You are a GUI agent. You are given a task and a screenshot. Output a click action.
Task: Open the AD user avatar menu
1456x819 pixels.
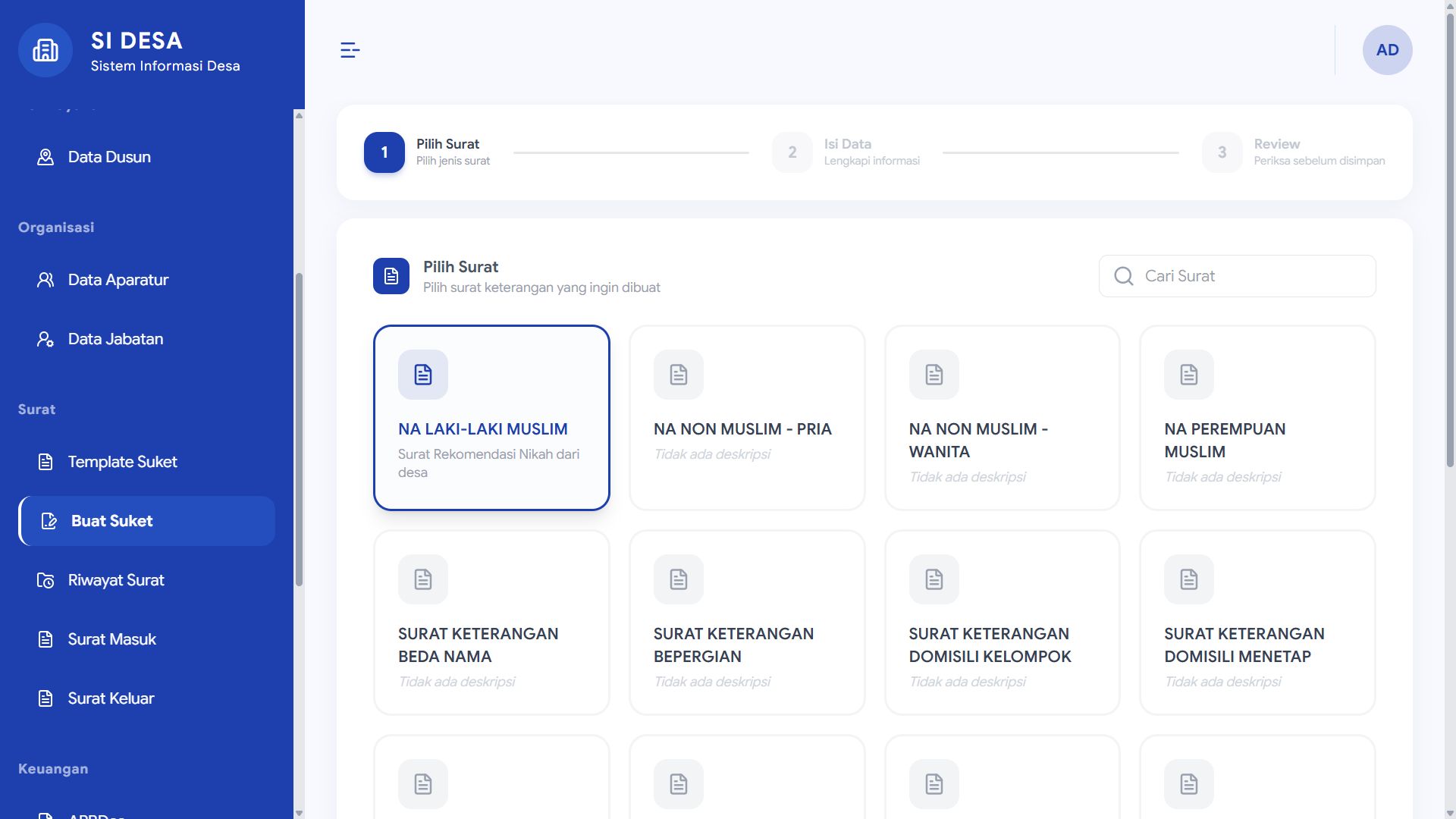click(1387, 50)
